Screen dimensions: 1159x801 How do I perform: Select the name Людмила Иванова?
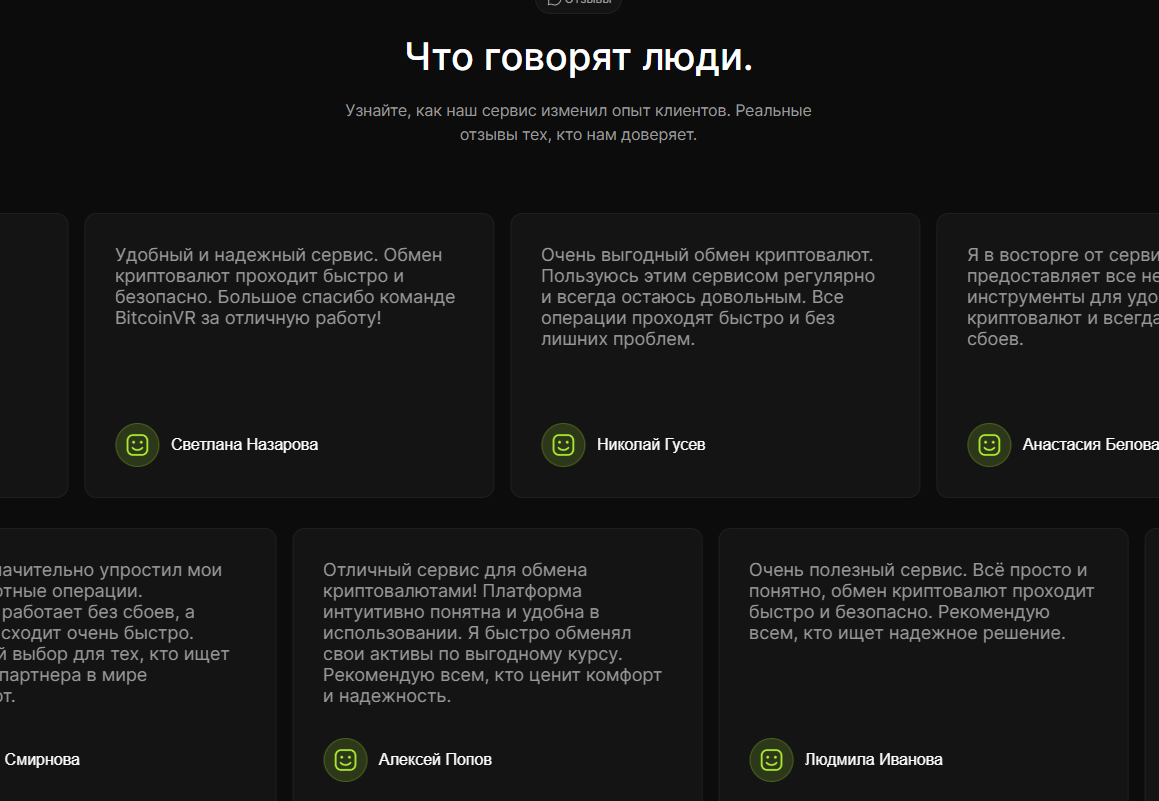click(873, 760)
